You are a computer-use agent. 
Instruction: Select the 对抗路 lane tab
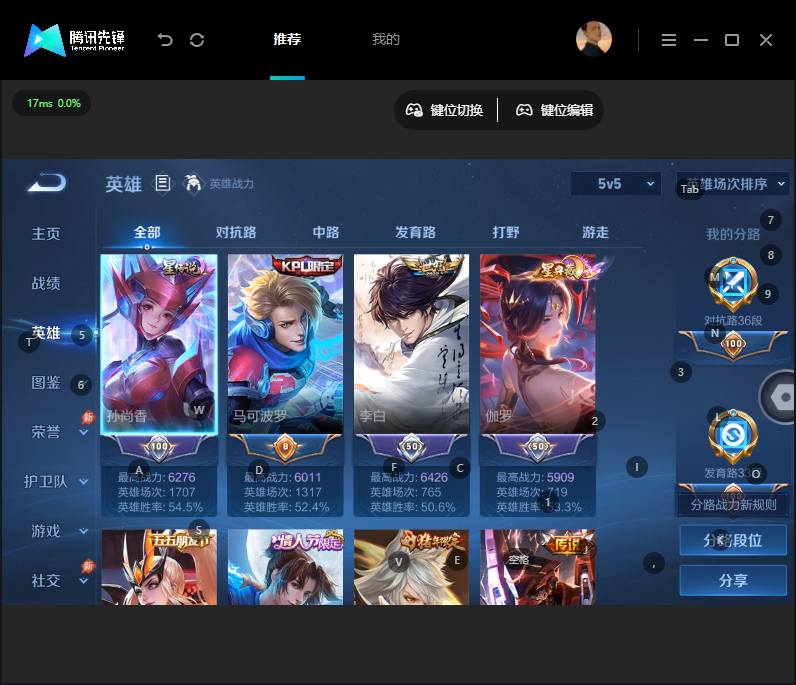coord(236,233)
